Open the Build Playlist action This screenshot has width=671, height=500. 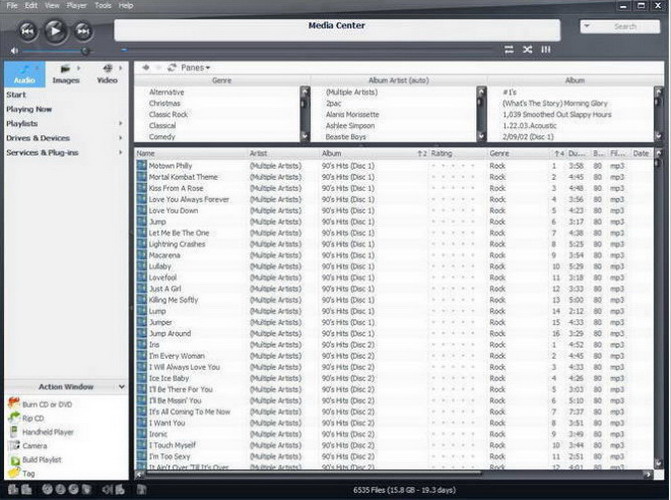pyautogui.click(x=36, y=460)
